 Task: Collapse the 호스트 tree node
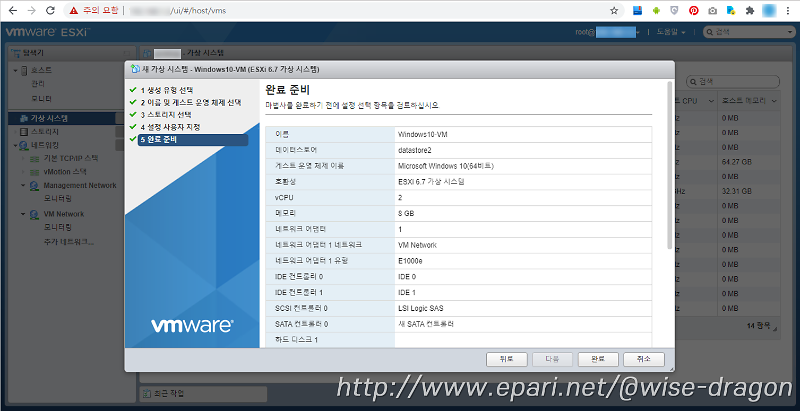click(15, 70)
